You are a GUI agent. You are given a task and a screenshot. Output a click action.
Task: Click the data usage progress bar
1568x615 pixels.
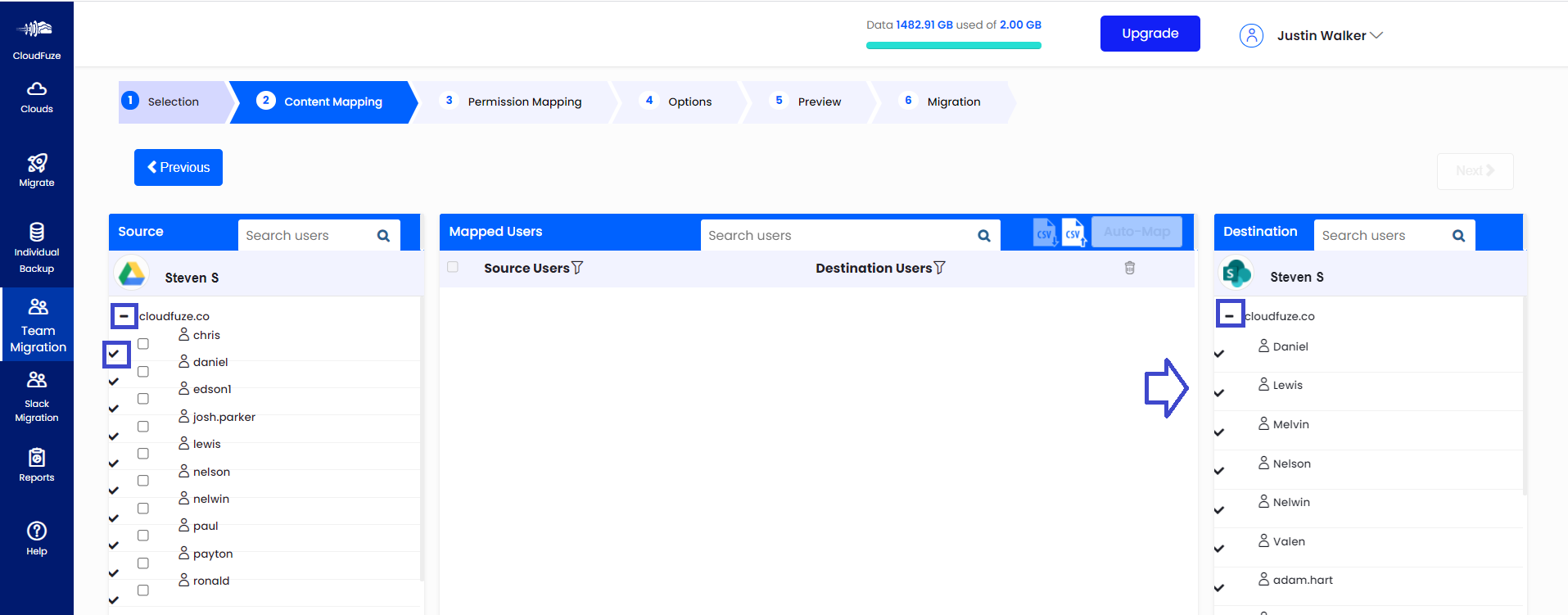pyautogui.click(x=953, y=46)
